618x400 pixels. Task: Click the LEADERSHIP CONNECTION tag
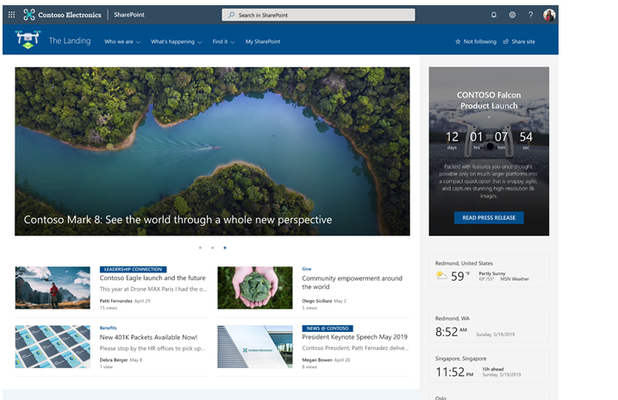tap(133, 269)
